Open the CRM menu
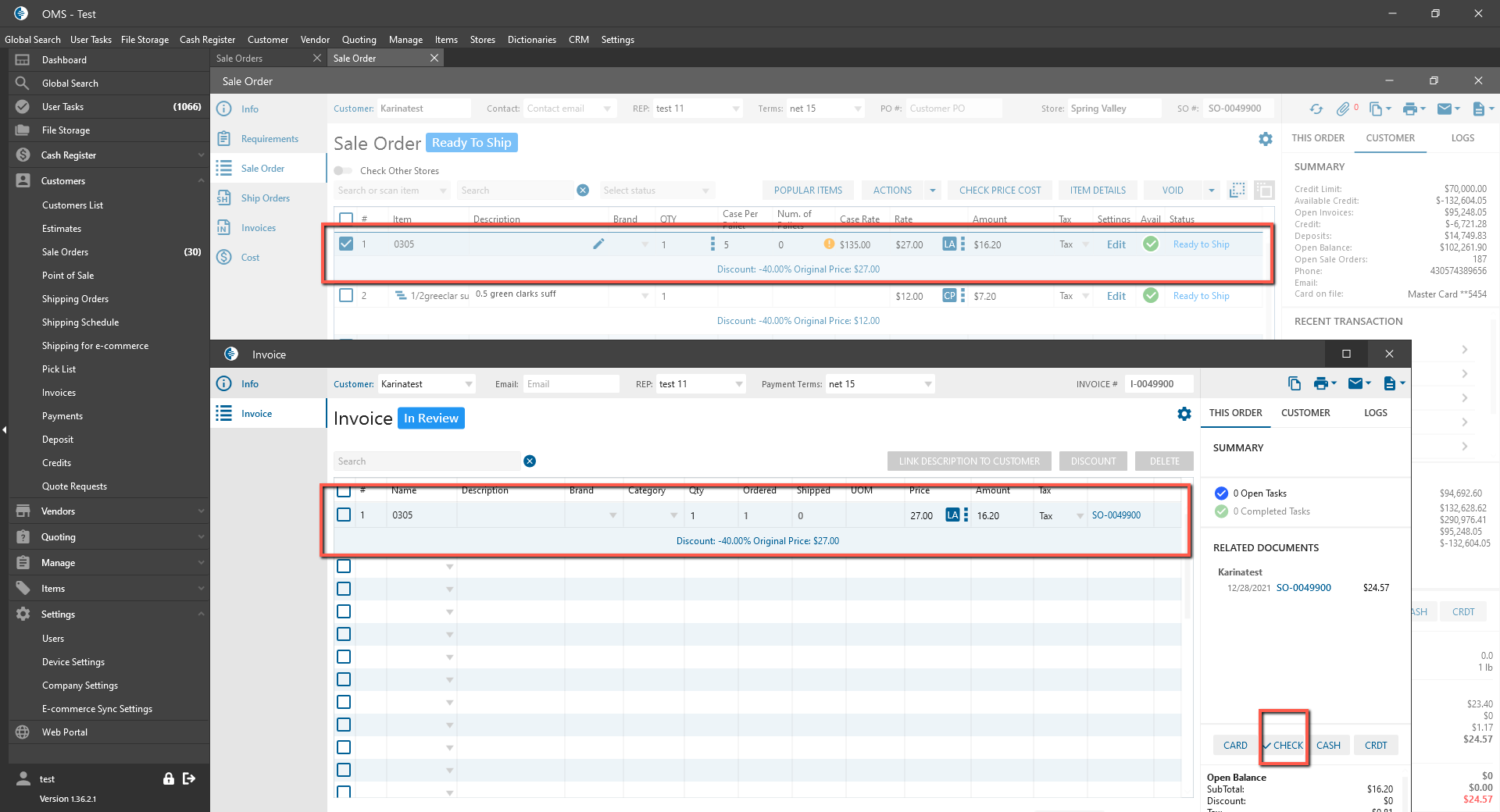This screenshot has width=1500, height=812. point(579,40)
